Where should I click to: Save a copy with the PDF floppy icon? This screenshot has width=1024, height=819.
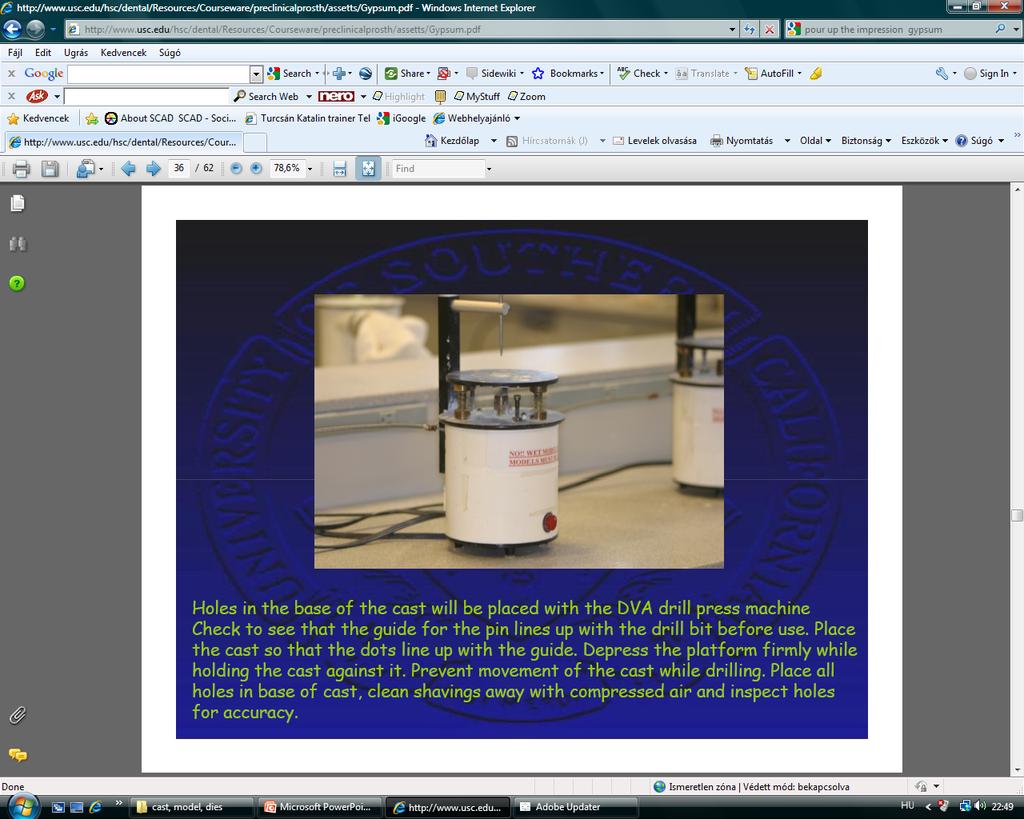point(50,169)
